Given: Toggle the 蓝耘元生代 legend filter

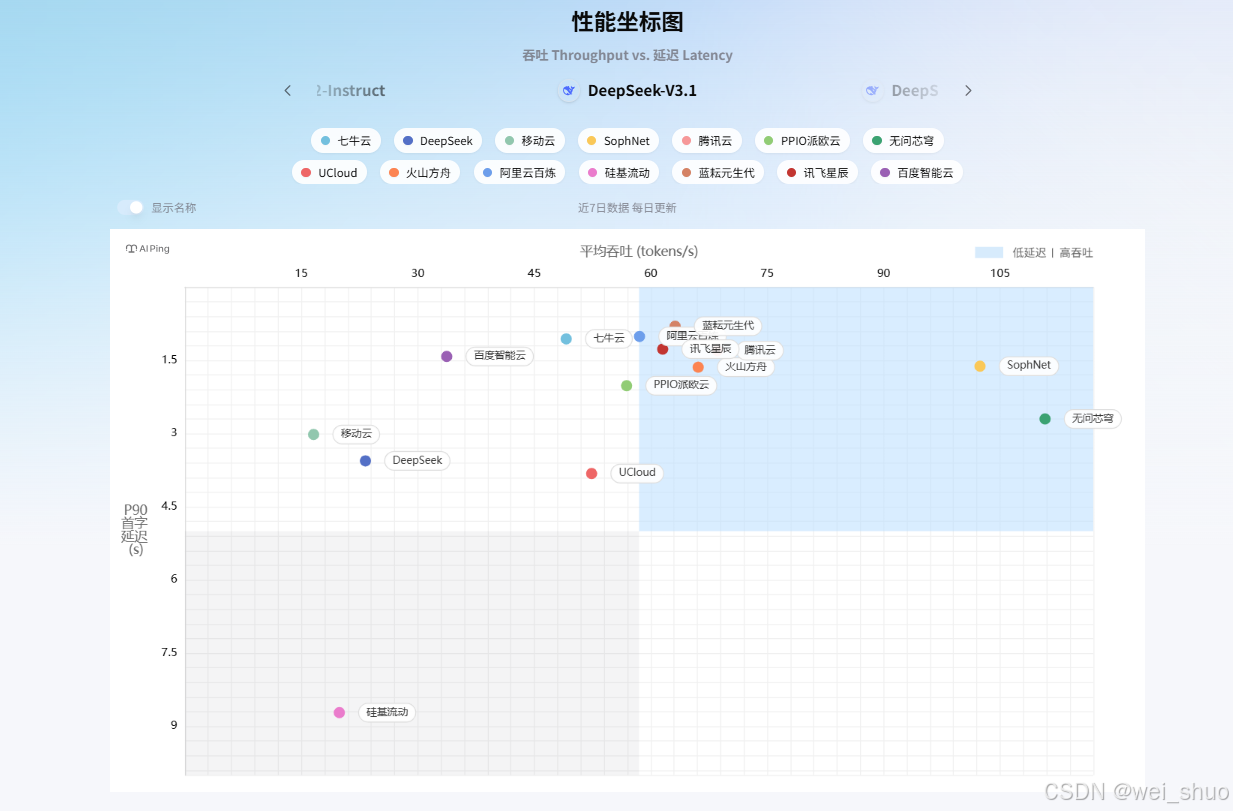Looking at the screenshot, I should 718,173.
